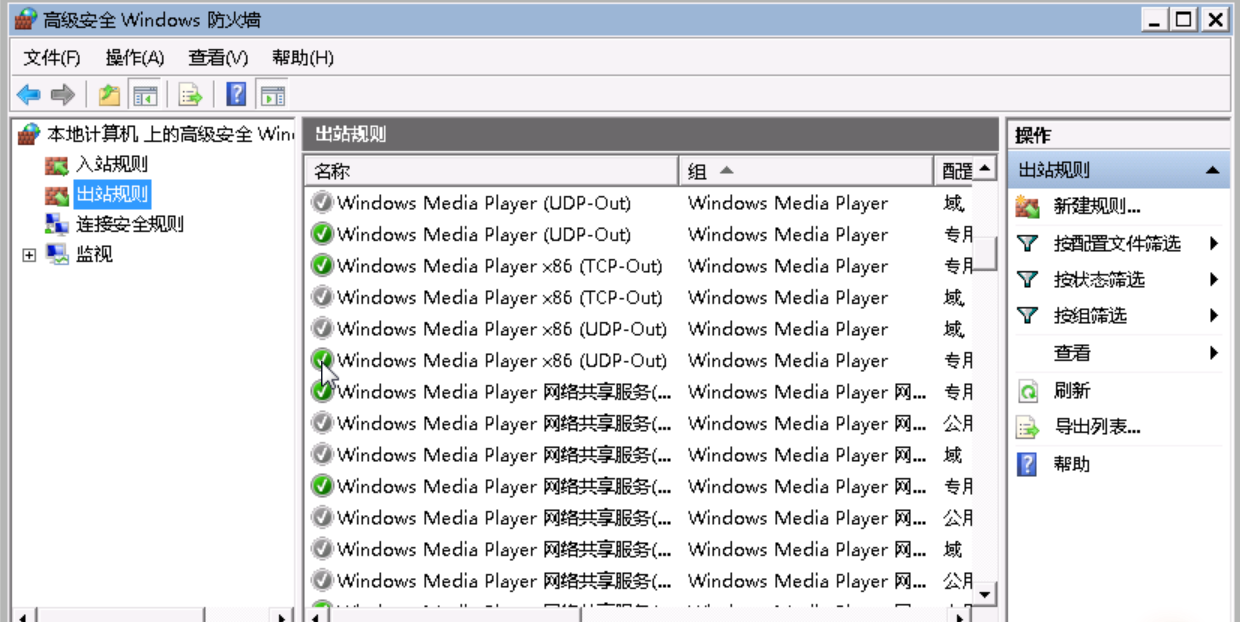Select 出站规则 in the left tree
This screenshot has width=1240, height=622.
coord(112,194)
